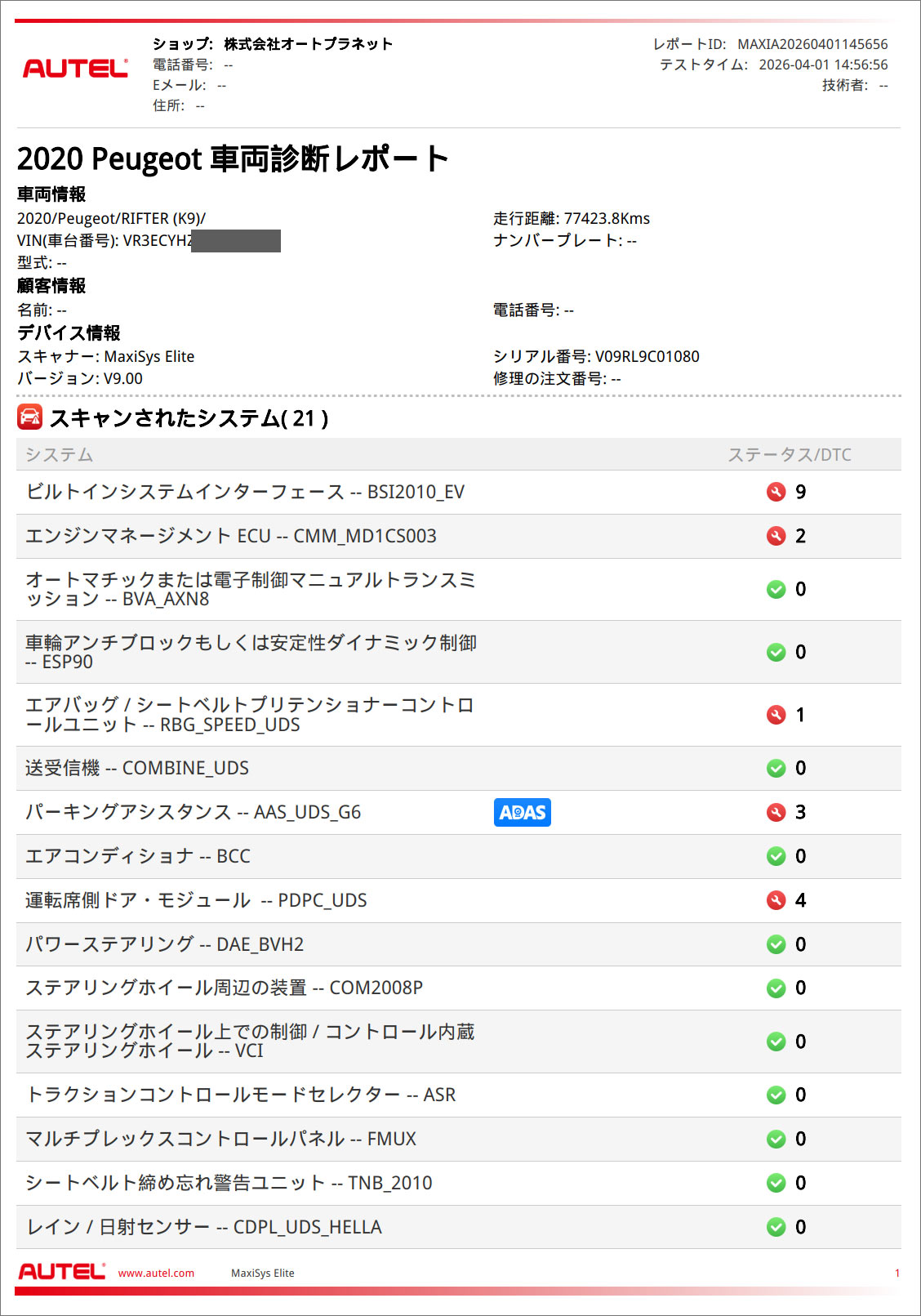Select the 送受信機 -- COMBINE_UDS row text

pyautogui.click(x=137, y=768)
